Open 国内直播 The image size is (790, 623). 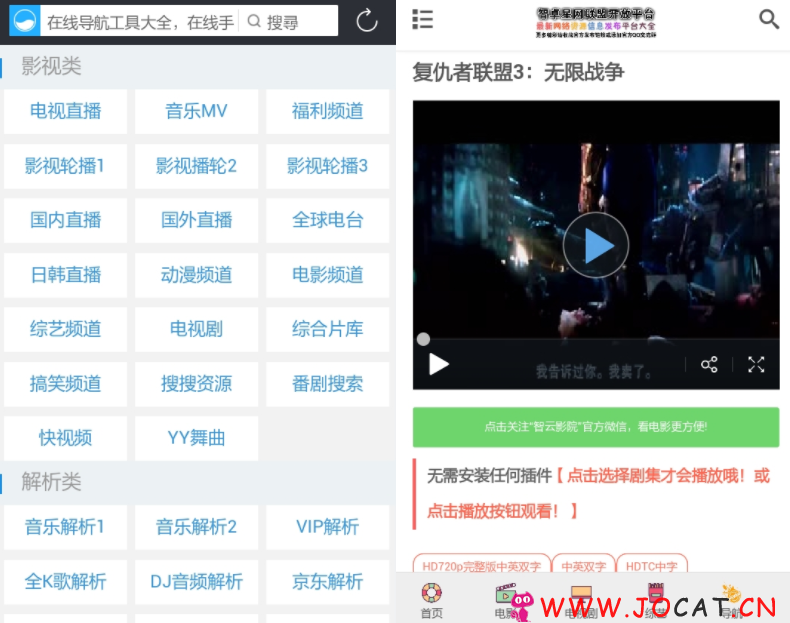tap(65, 220)
